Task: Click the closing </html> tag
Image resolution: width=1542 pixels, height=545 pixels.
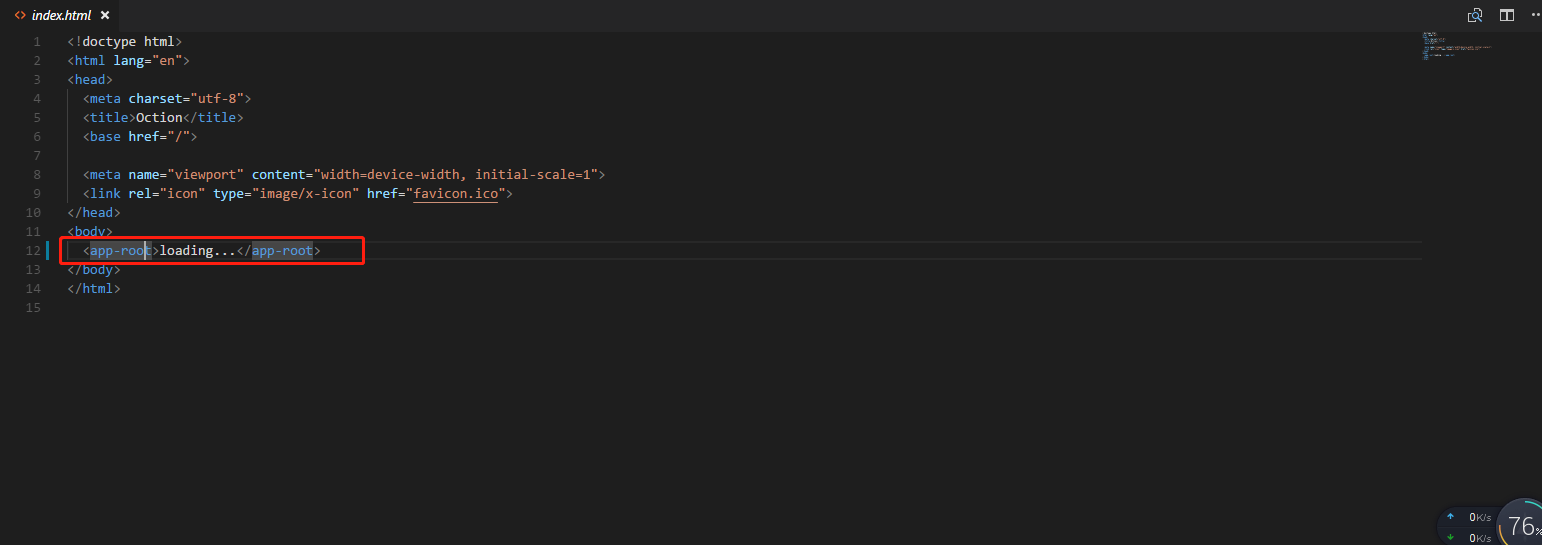Action: pos(94,289)
